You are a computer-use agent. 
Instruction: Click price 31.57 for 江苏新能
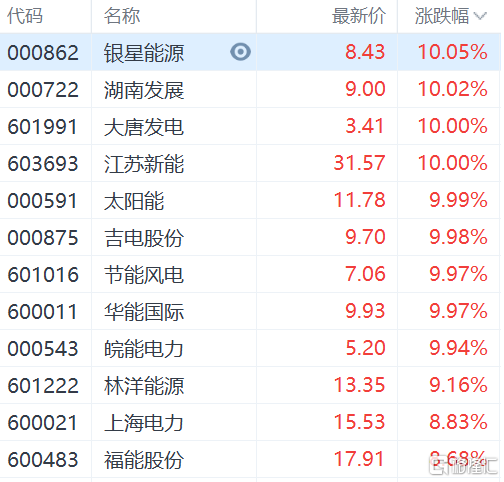click(x=360, y=163)
